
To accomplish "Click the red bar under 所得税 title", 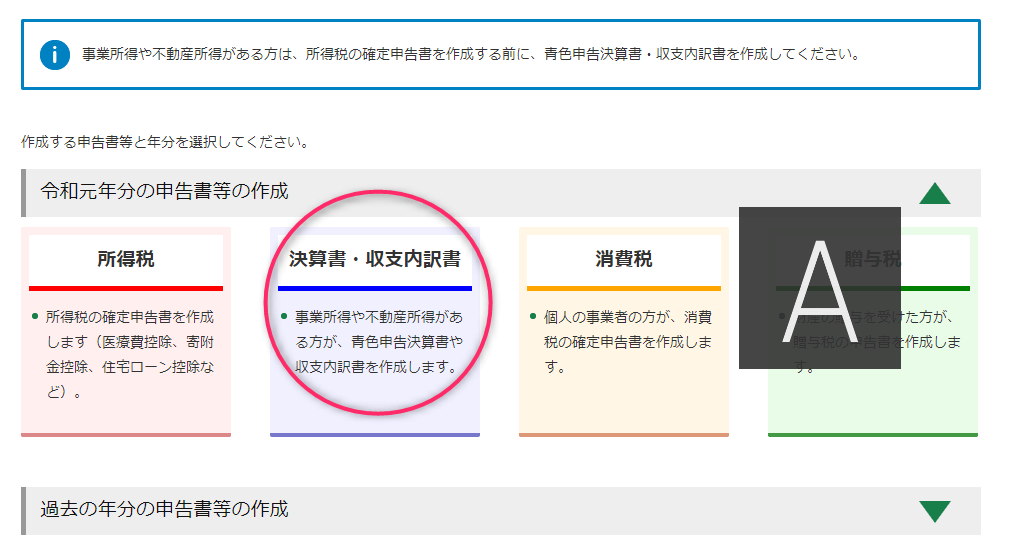I will (126, 288).
